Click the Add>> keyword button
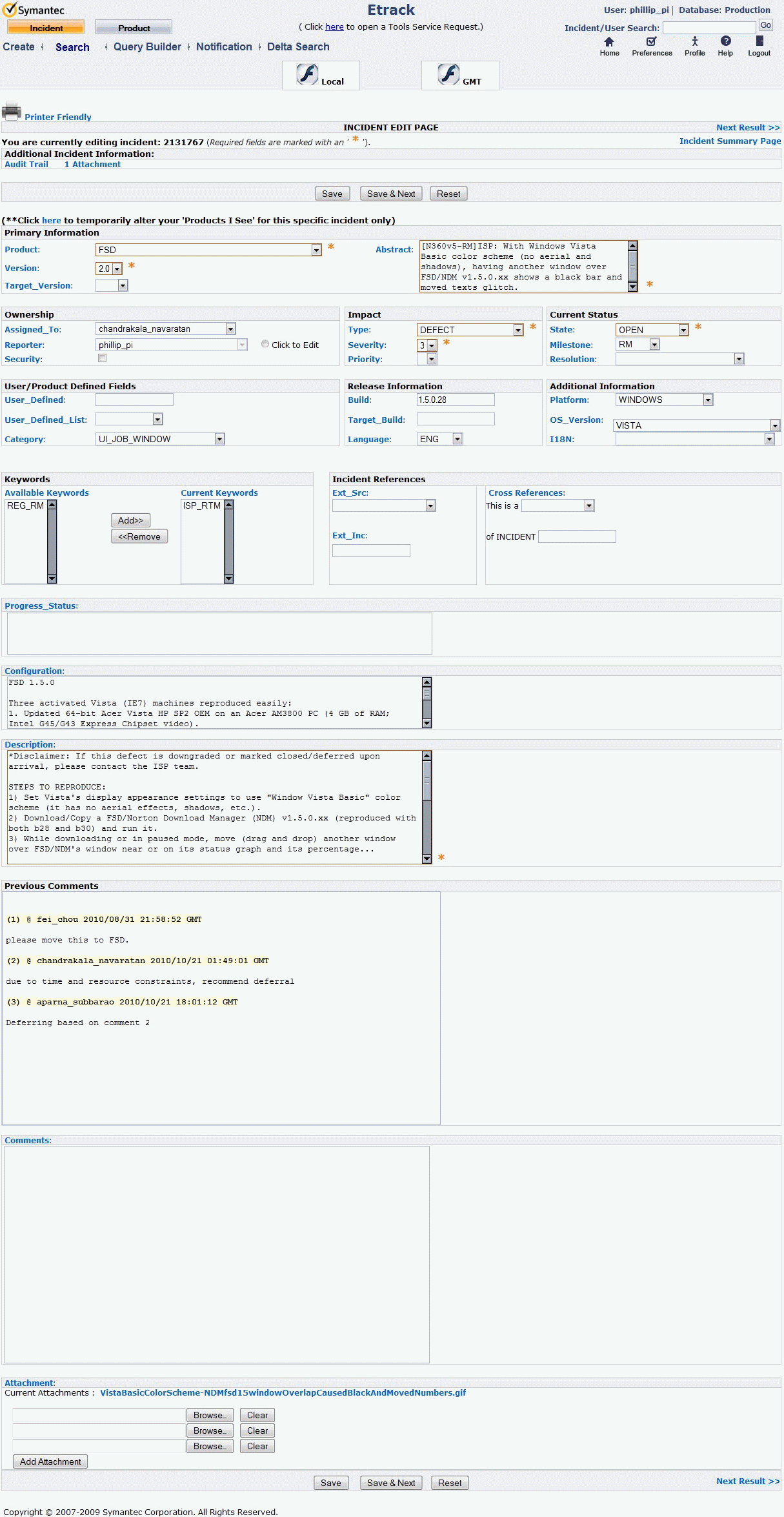 click(130, 520)
